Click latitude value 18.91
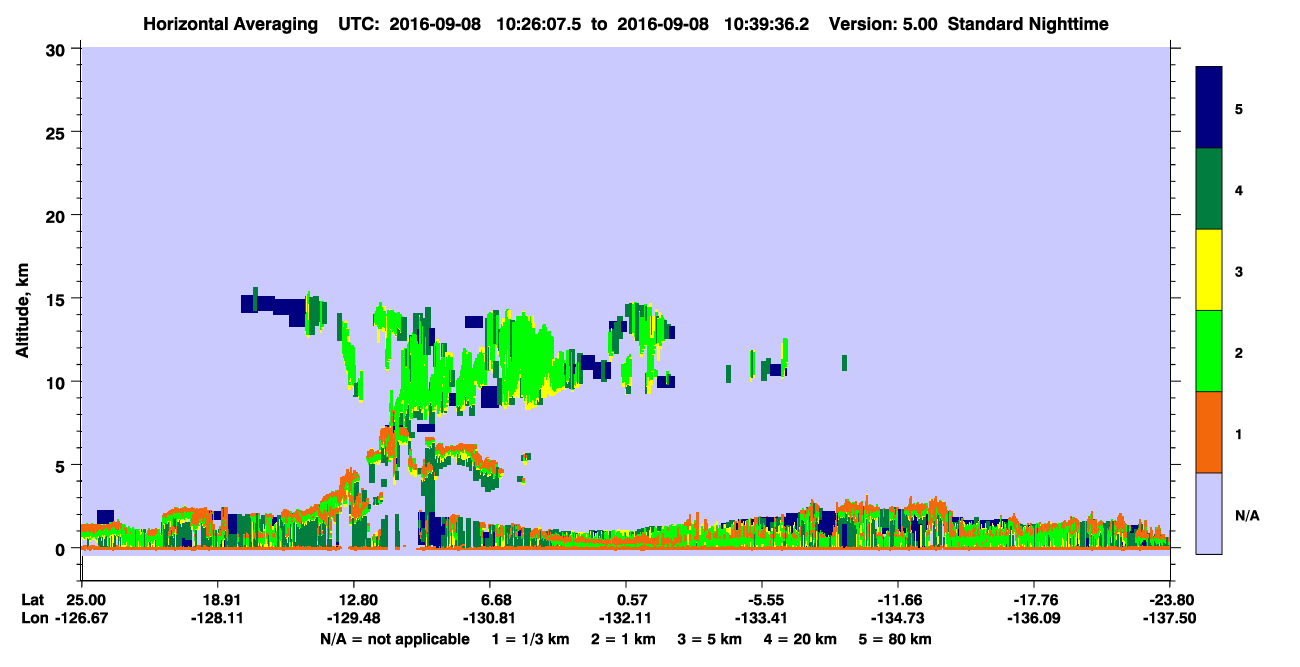 [x=217, y=600]
